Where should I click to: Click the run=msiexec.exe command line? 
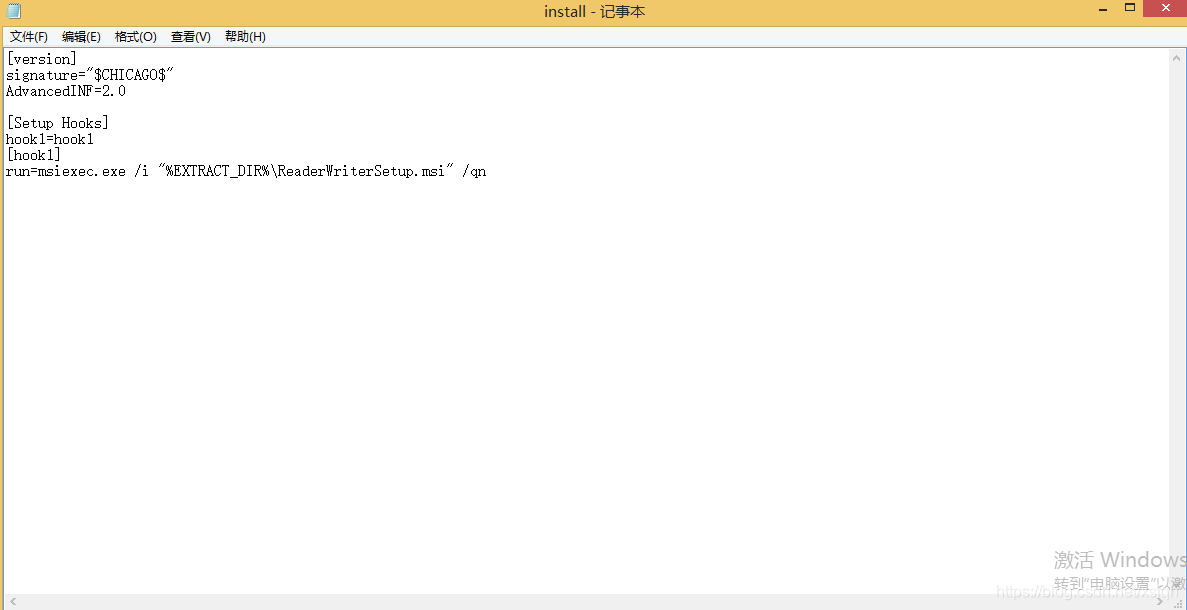[246, 172]
